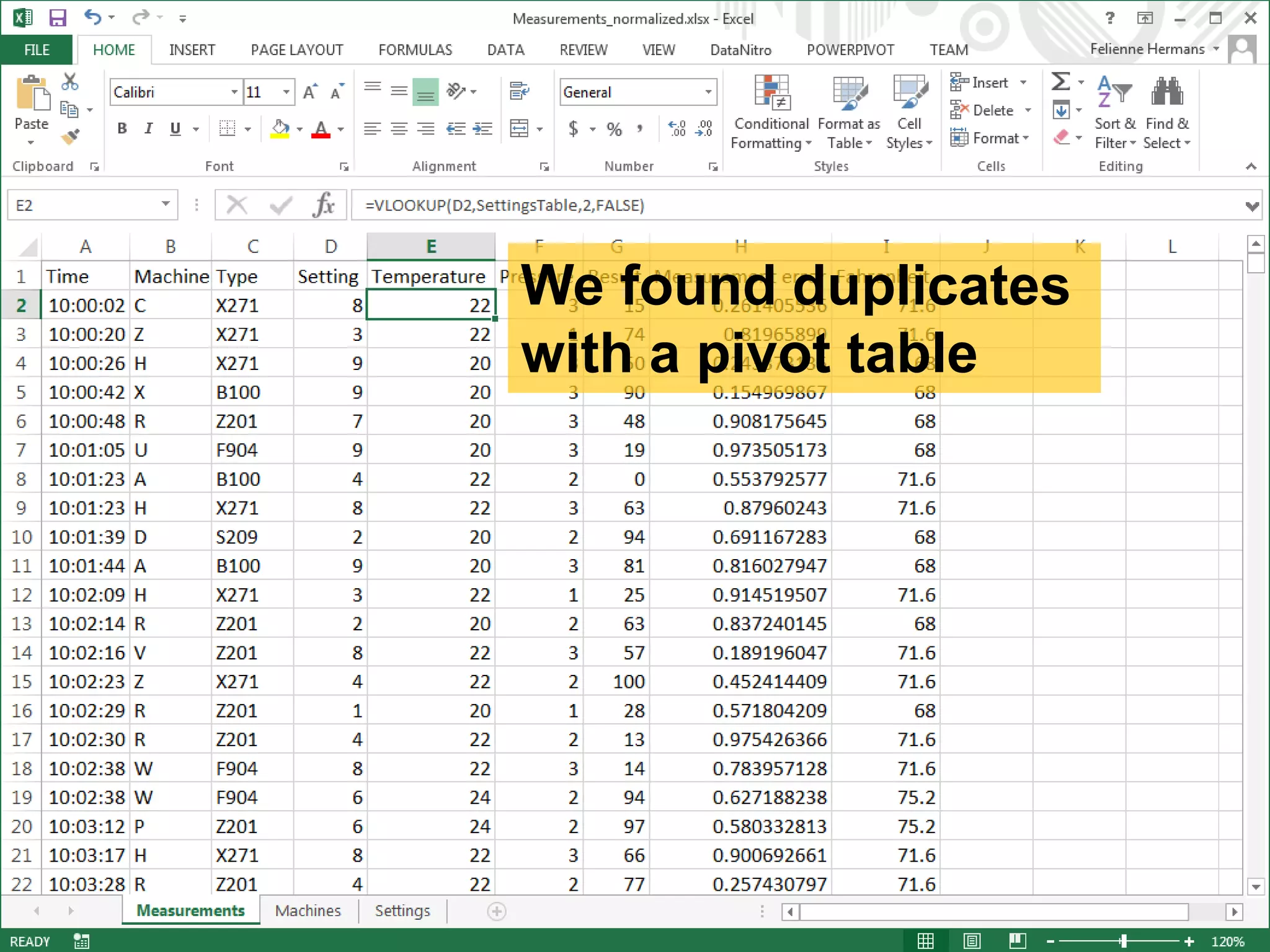Click the Find & Select button
Viewport: 1270px width, 952px height.
[x=1166, y=113]
